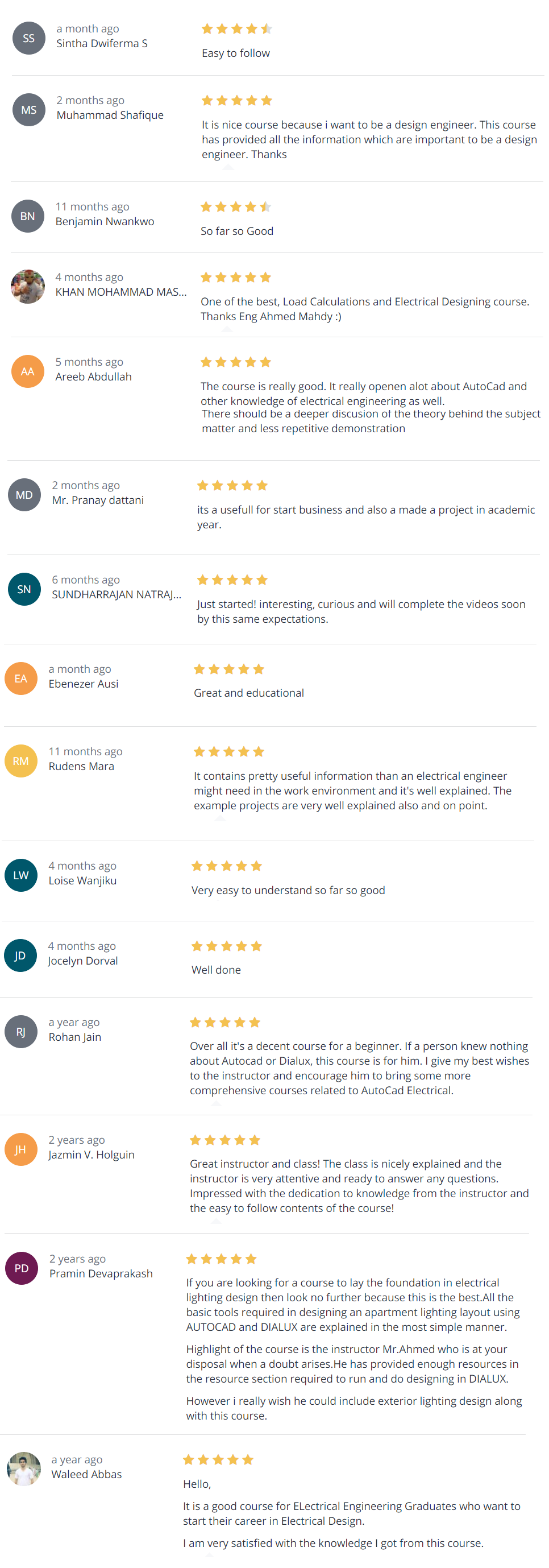
Task: Click Ebenezer Ausi's five-star rating
Action: click(228, 670)
